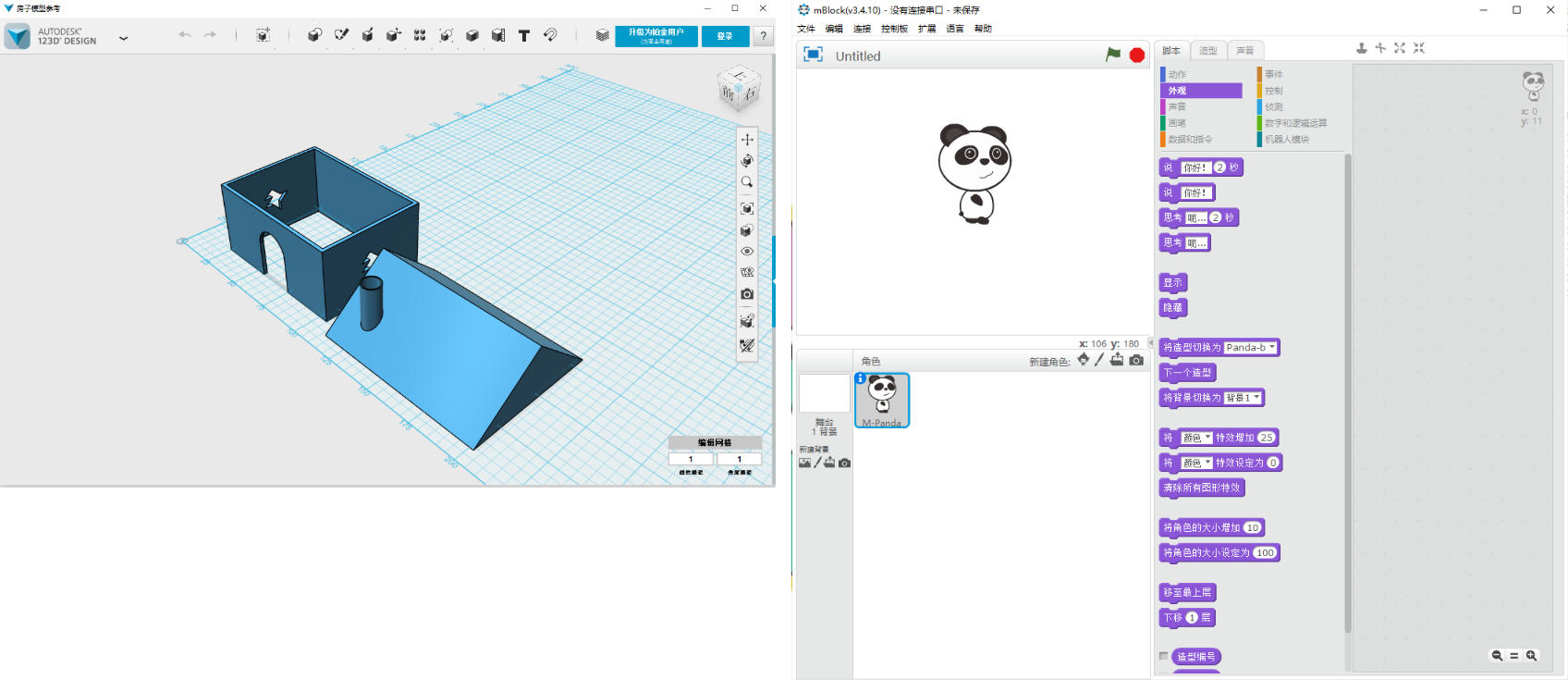Click the paint new sprite brush icon
Viewport: 1568px width, 680px height.
(1098, 360)
